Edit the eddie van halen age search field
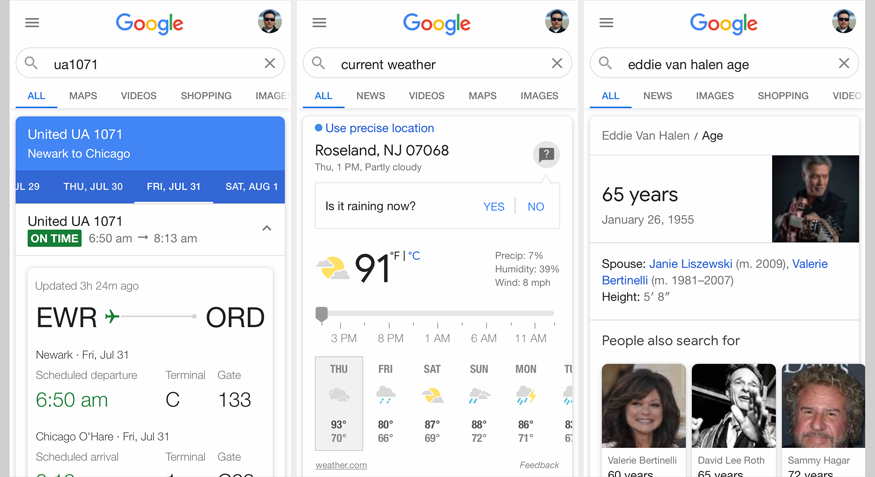Screen dimensions: 875x477 pos(724,64)
